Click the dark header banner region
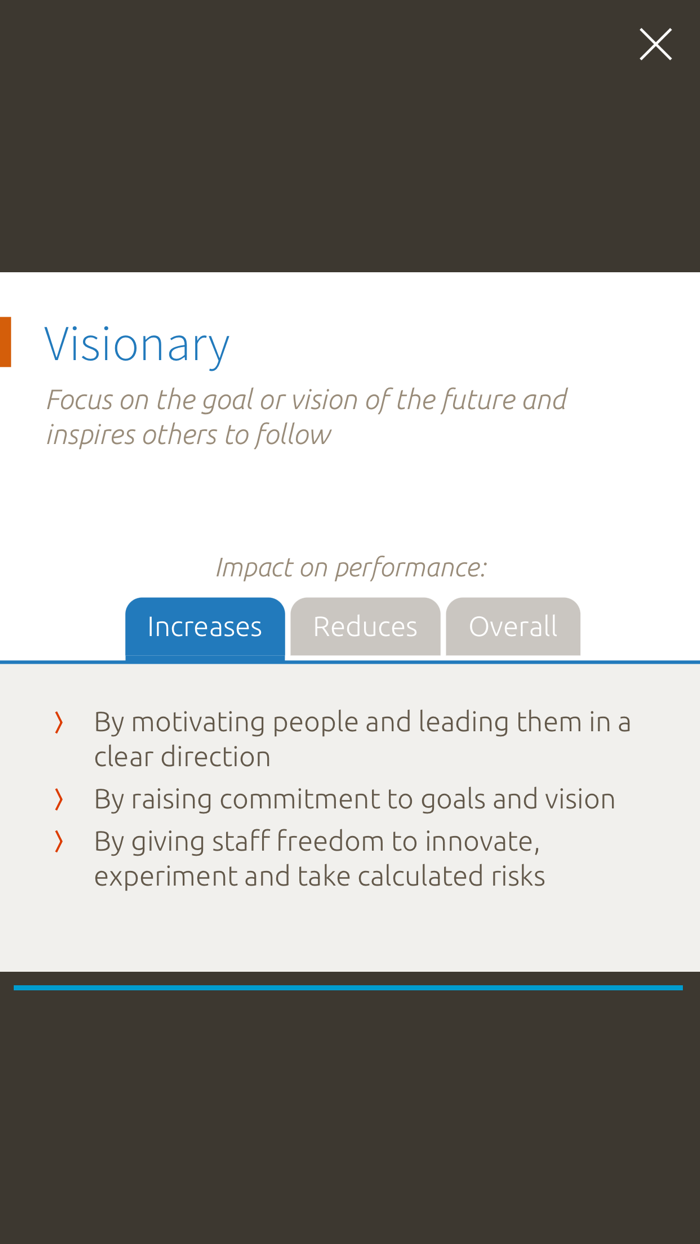The height and width of the screenshot is (1244, 700). click(350, 135)
